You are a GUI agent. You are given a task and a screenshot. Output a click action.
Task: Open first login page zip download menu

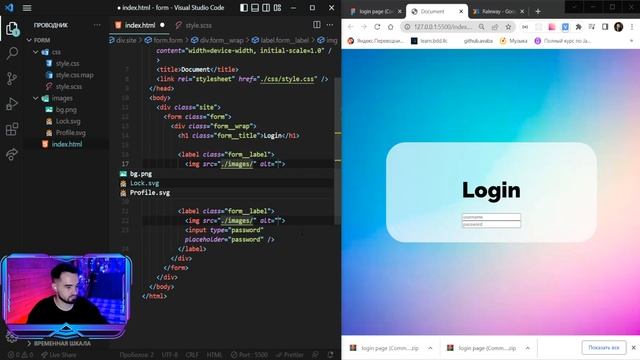click(430, 348)
